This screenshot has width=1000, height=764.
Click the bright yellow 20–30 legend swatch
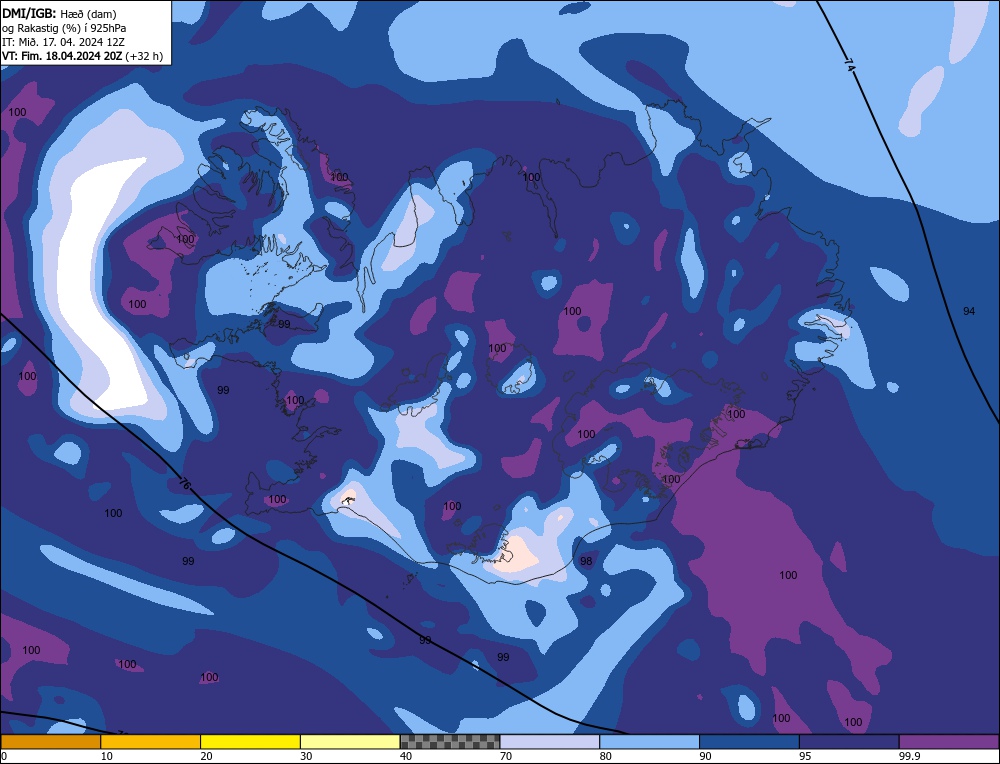coord(251,742)
